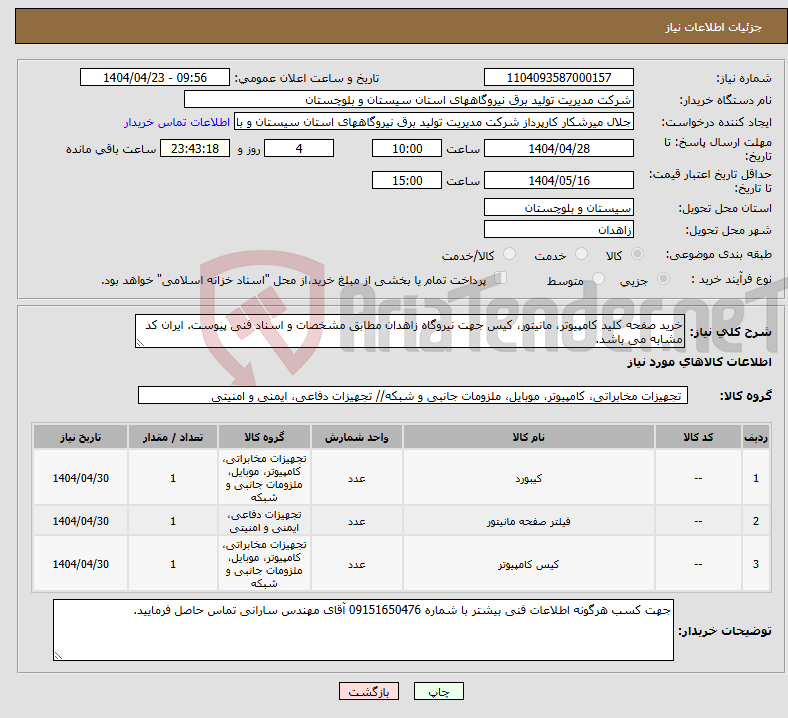Click the response deadline date 1404/04/28
Image resolution: width=788 pixels, height=718 pixels.
[558, 149]
